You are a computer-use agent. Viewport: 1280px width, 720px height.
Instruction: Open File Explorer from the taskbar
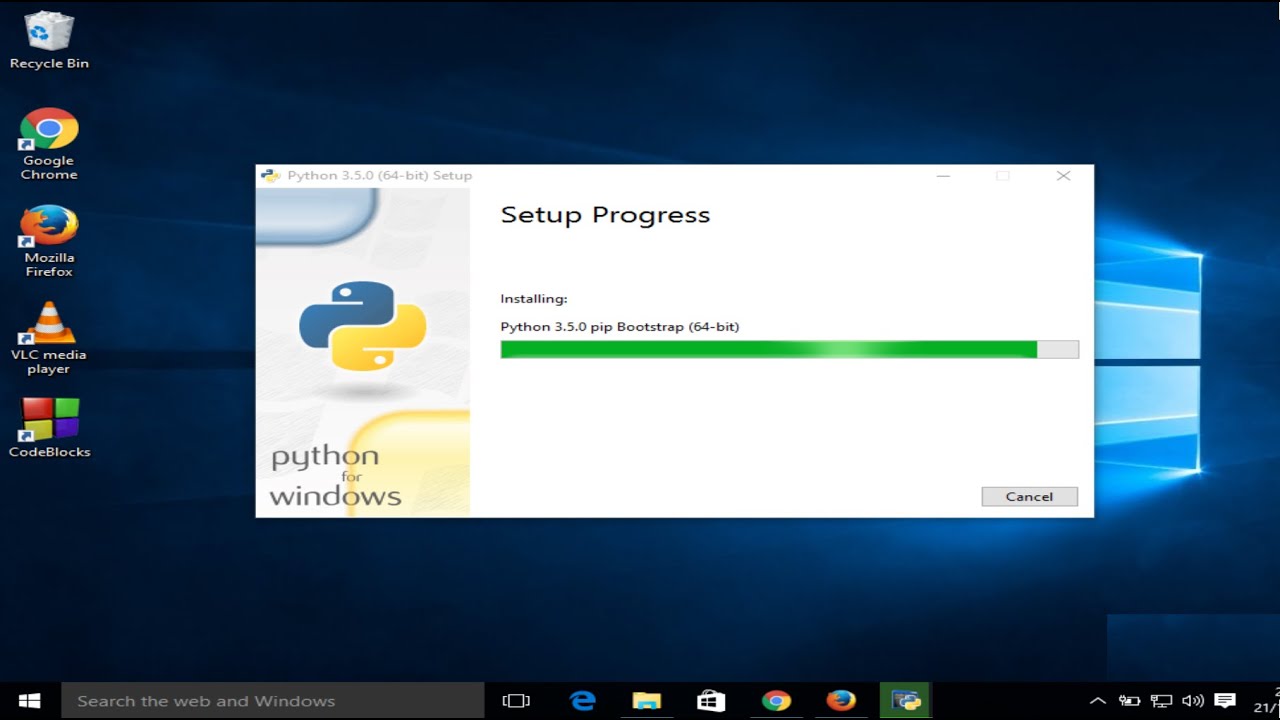(x=647, y=700)
